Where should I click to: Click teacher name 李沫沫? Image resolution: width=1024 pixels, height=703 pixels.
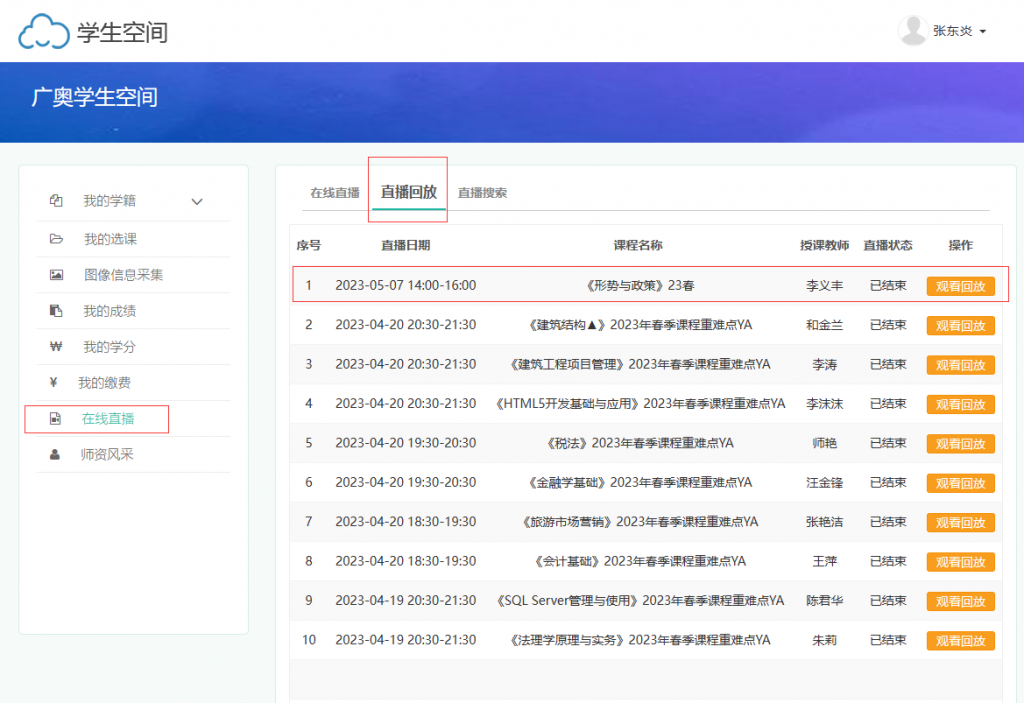(825, 404)
